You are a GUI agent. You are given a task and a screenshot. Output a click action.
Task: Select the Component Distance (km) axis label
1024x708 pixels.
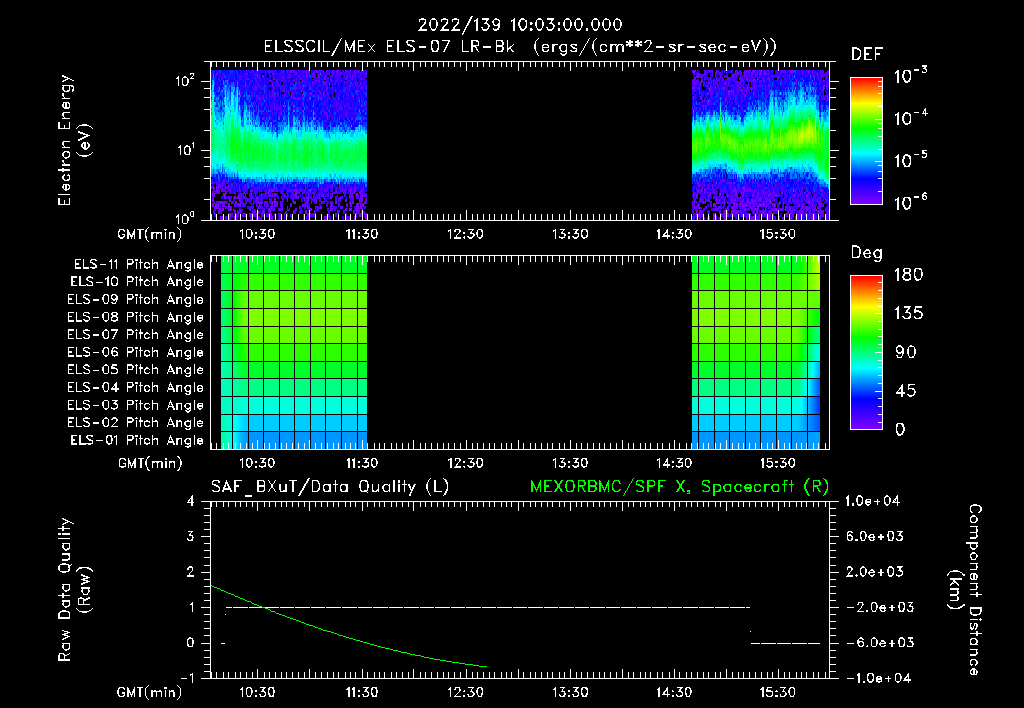point(967,590)
